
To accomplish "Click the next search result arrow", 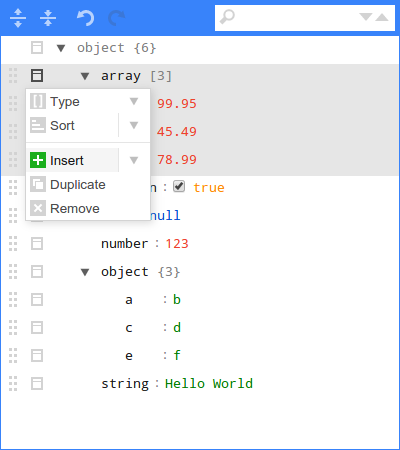I will point(366,17).
